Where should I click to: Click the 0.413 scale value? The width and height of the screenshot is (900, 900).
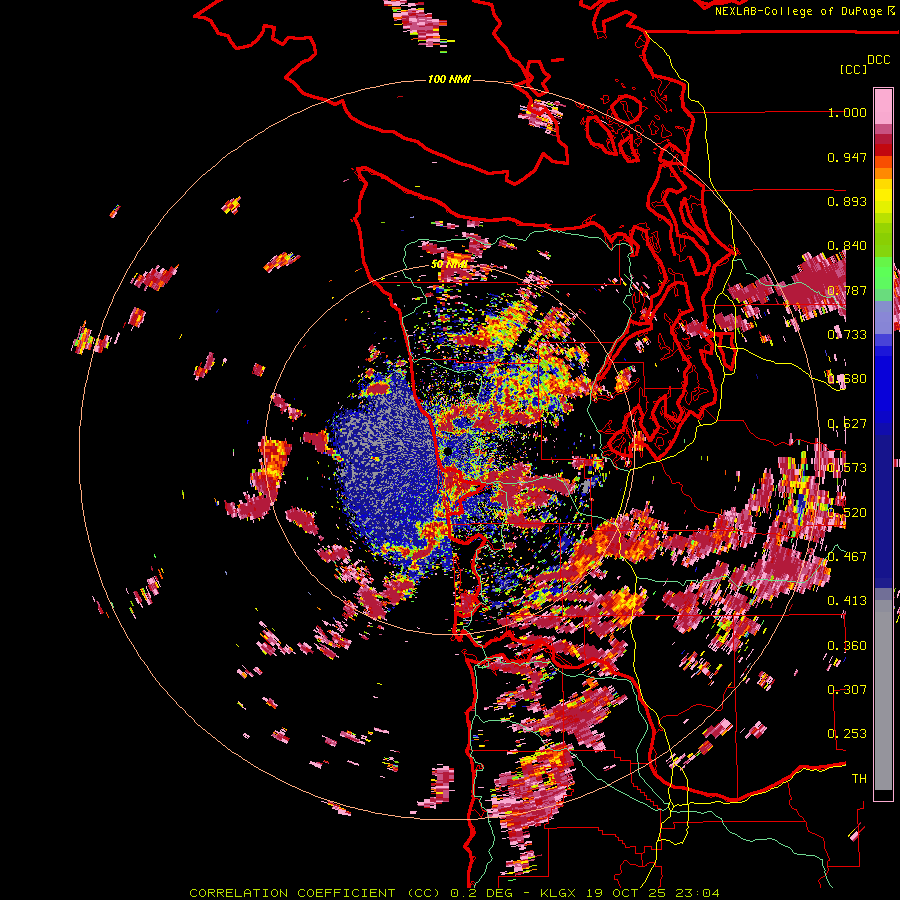click(847, 601)
